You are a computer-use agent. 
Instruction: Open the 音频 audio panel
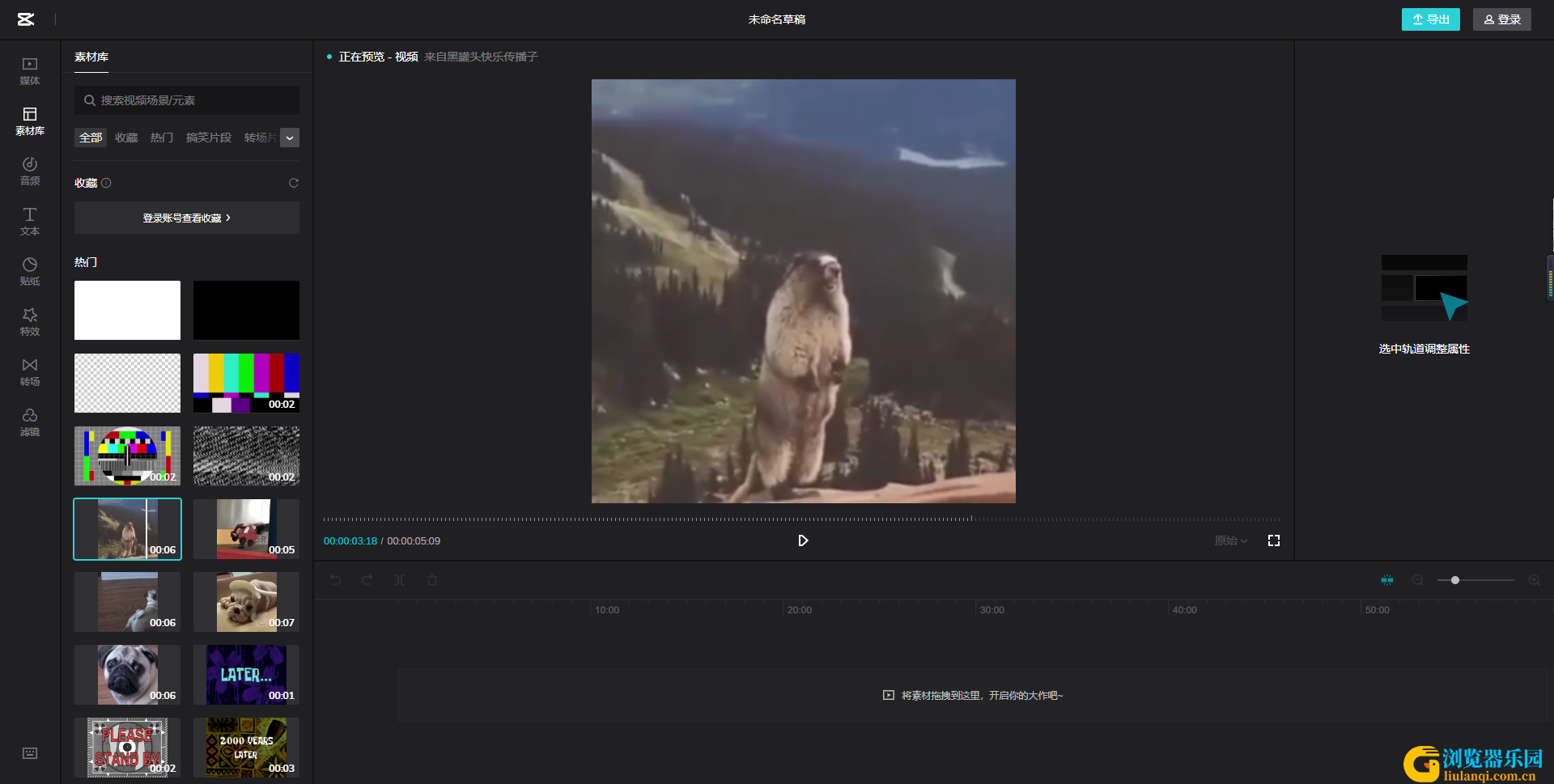30,172
